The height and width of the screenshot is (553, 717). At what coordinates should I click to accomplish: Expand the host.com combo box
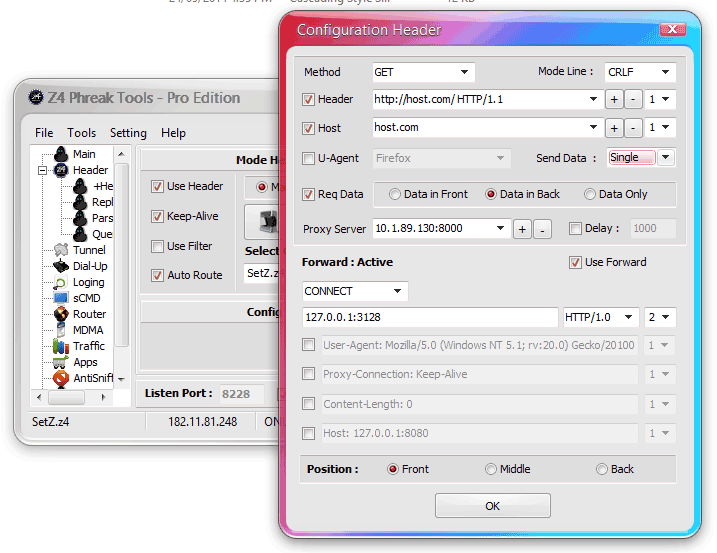[593, 127]
